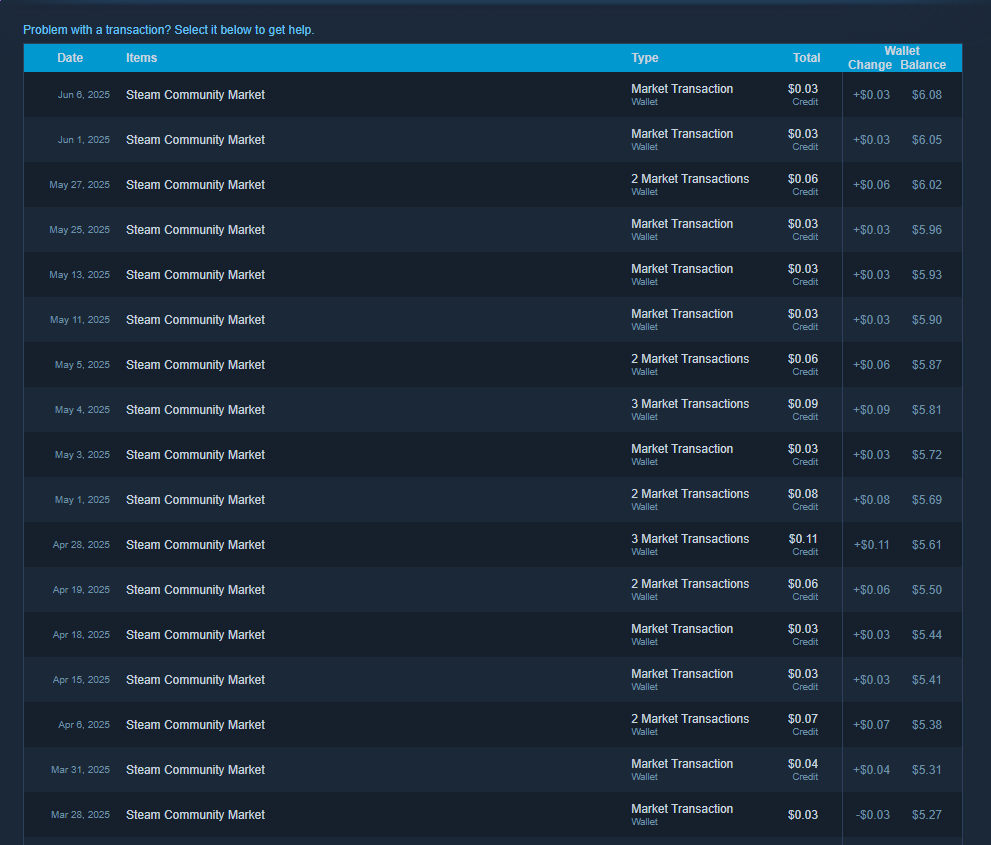Open the May 3, 2025 transaction
The width and height of the screenshot is (991, 845).
click(493, 454)
